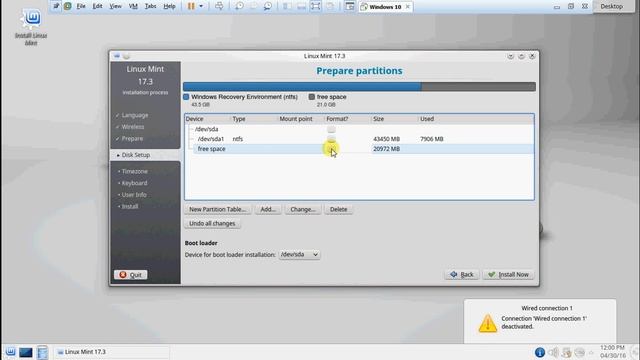Click the pin icon in the VMware toolbar

point(56,6)
